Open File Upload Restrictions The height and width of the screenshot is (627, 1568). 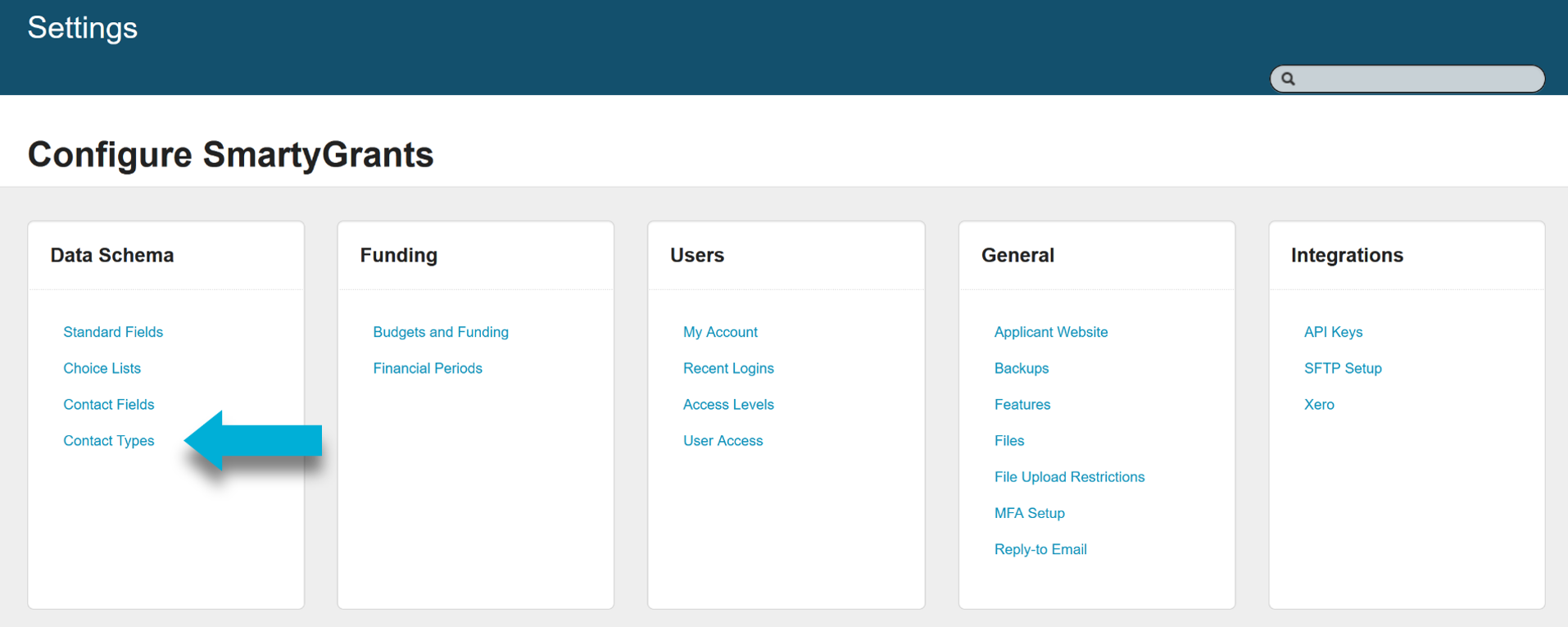1069,476
